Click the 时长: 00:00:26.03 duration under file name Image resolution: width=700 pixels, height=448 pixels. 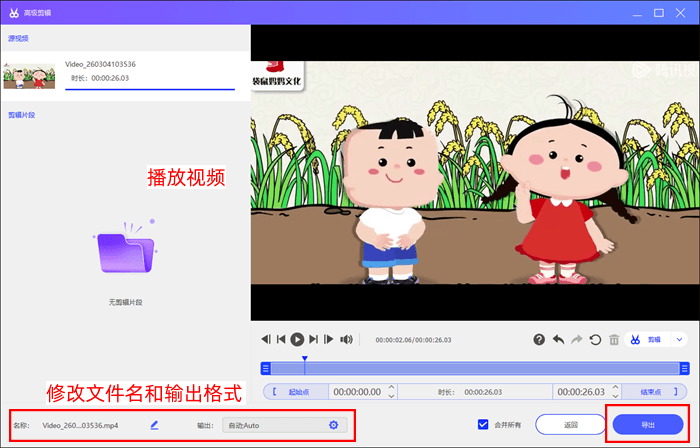(x=100, y=78)
